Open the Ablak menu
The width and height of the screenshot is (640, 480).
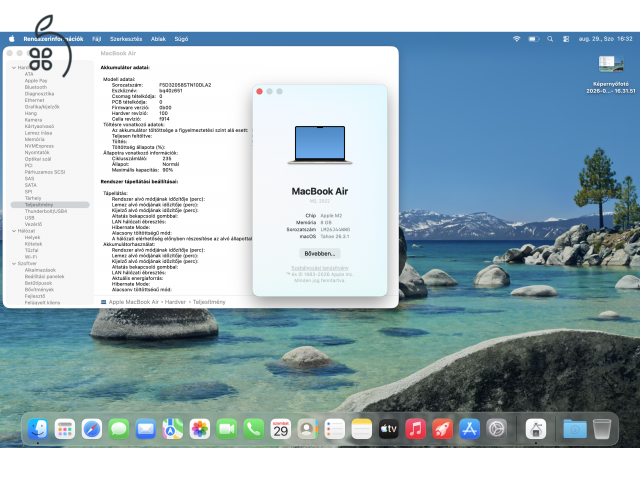158,39
